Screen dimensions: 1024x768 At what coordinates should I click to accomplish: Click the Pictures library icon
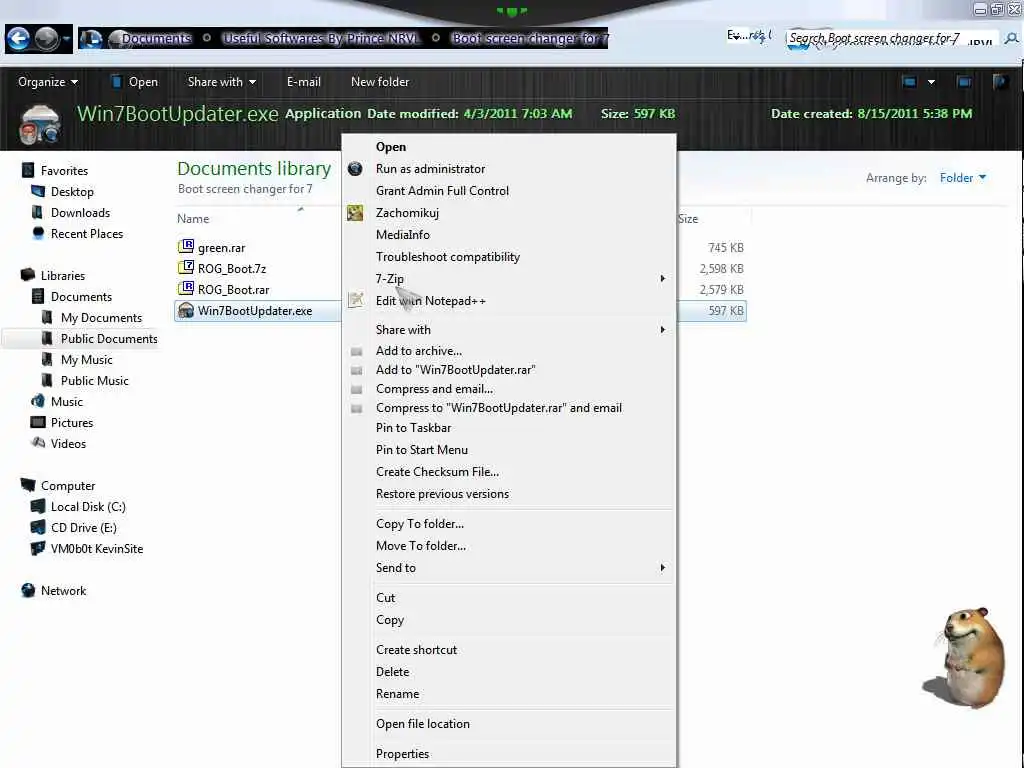pyautogui.click(x=39, y=422)
